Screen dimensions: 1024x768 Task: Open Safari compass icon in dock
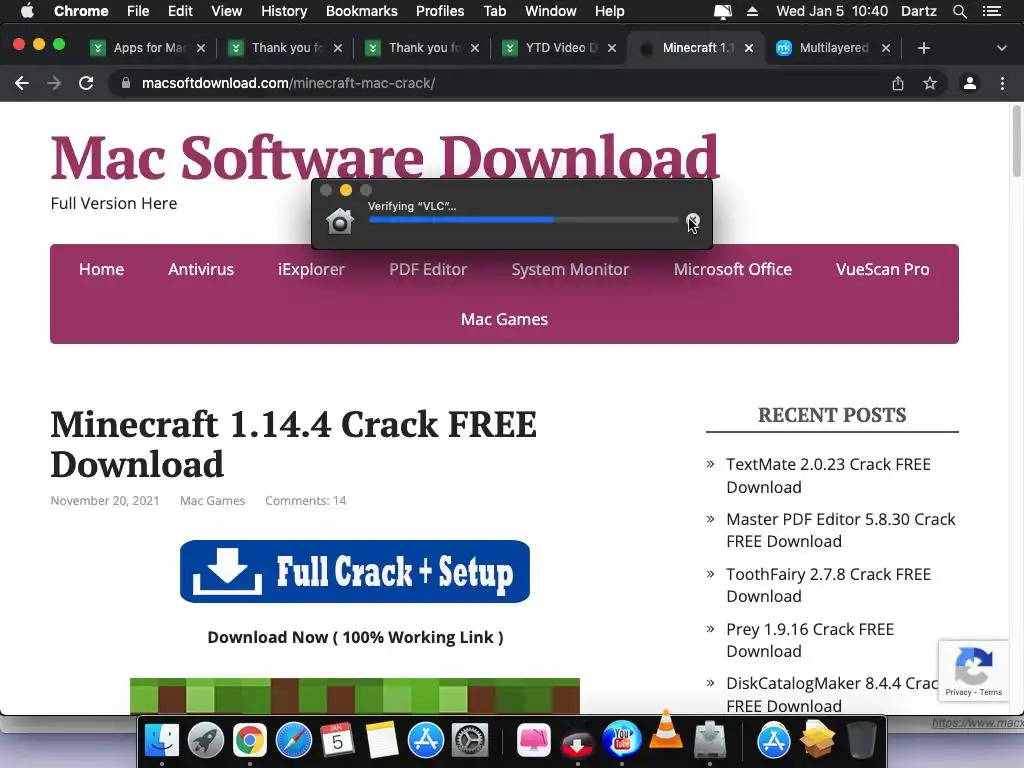(294, 741)
